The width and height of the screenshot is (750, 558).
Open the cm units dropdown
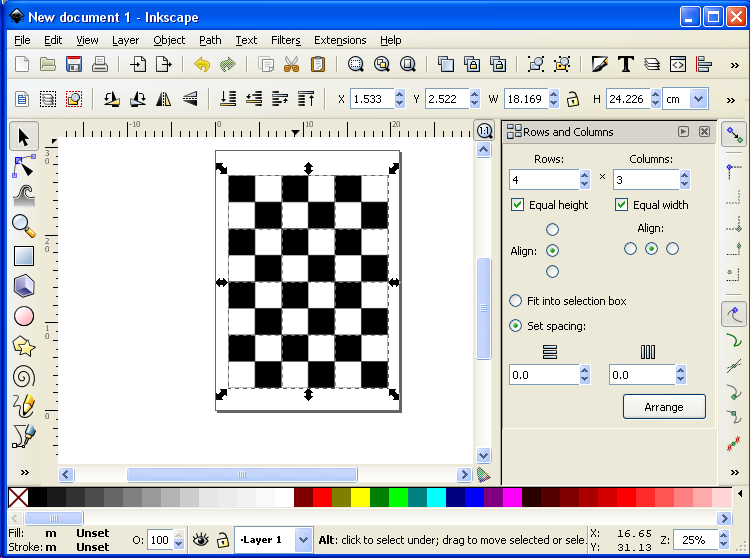(698, 99)
